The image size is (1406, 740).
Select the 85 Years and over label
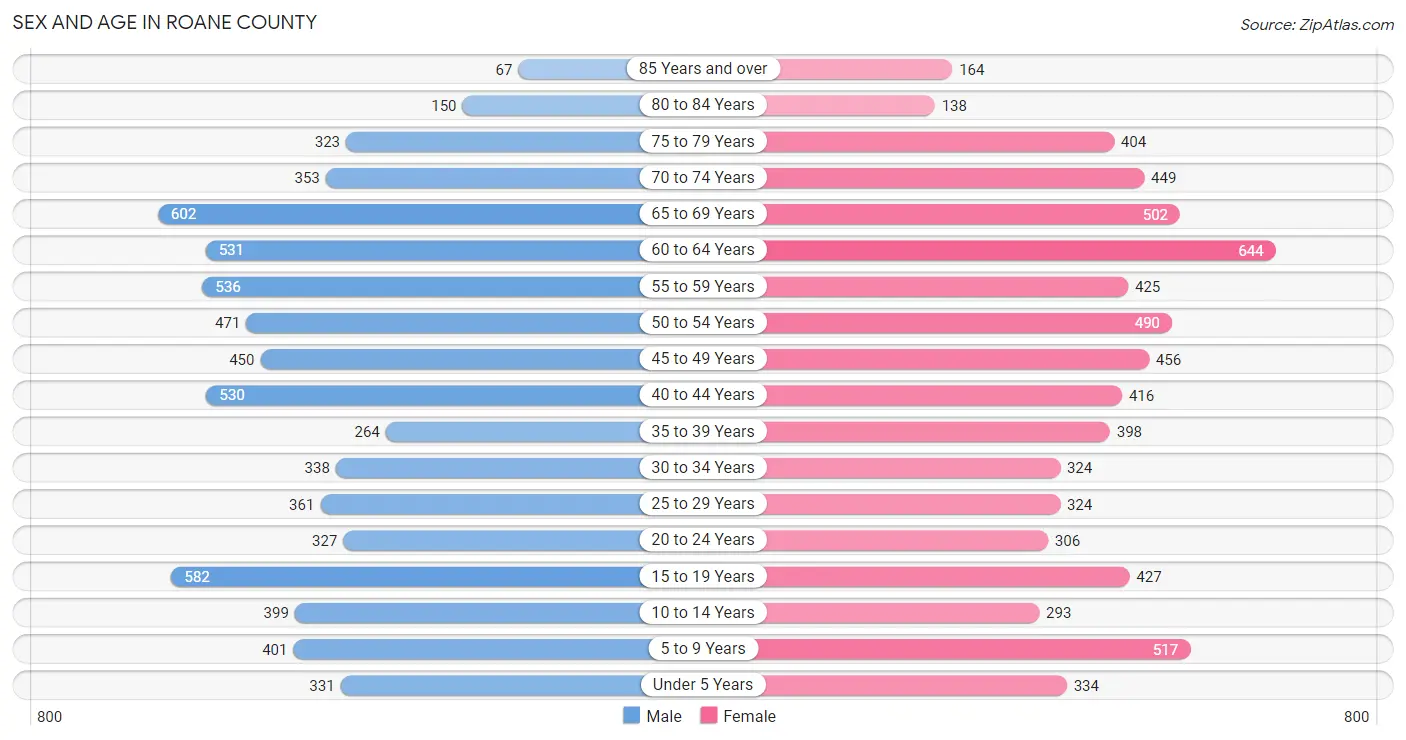[x=703, y=69]
